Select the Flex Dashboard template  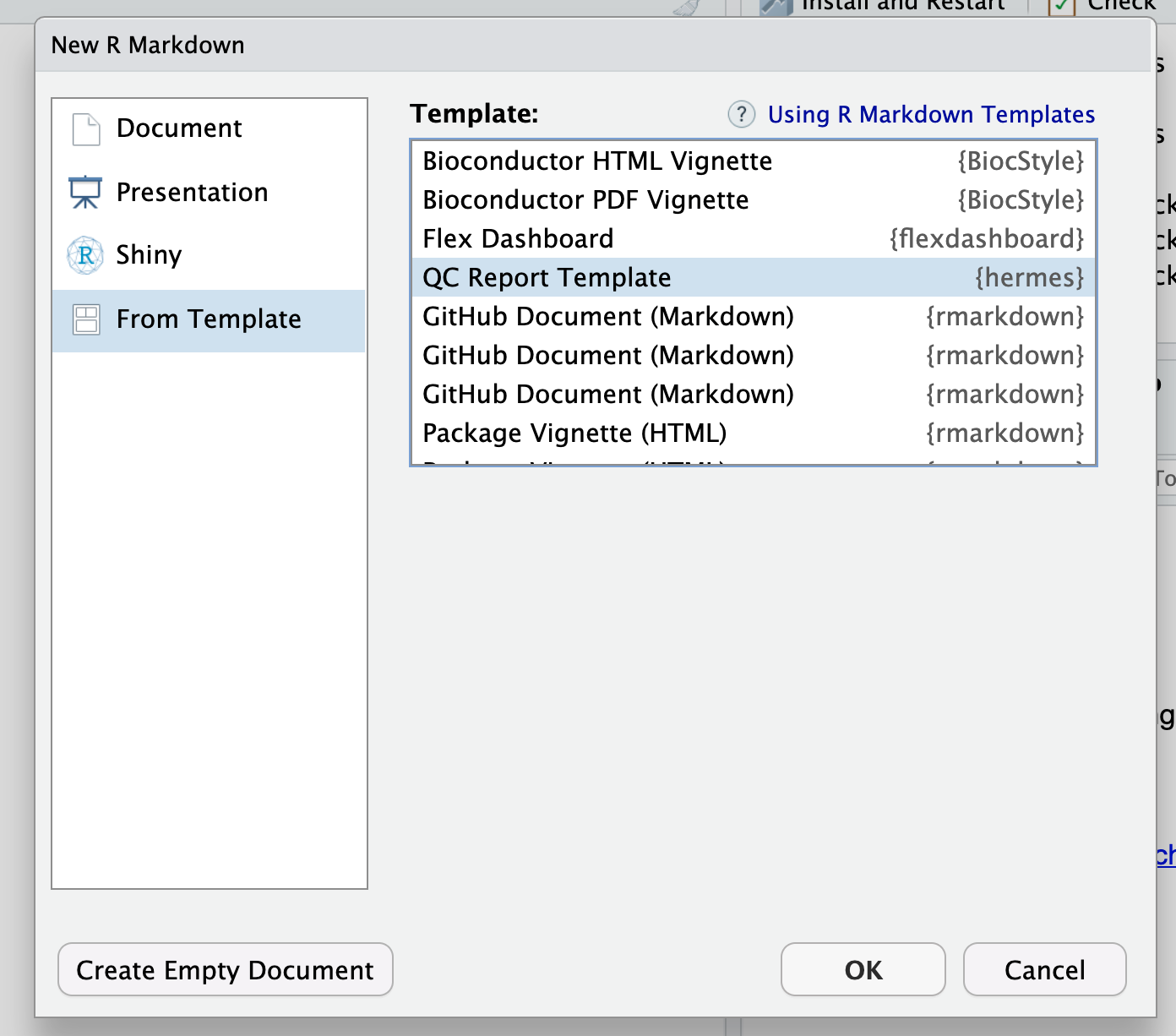[x=518, y=238]
